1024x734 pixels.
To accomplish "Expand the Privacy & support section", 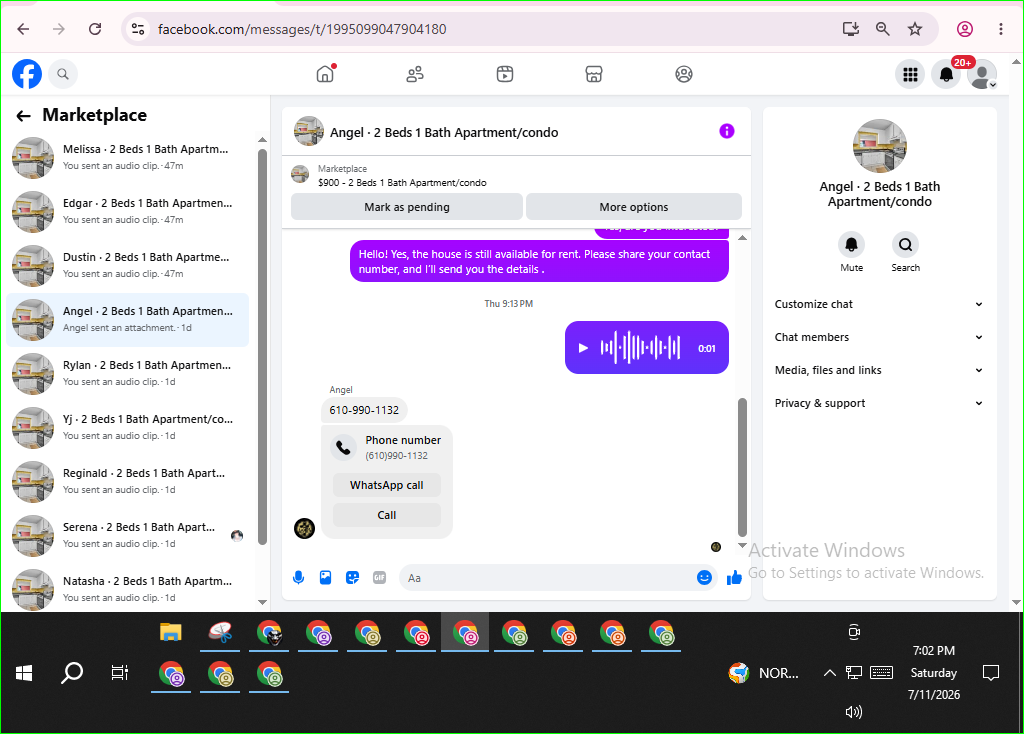I will pyautogui.click(x=878, y=403).
